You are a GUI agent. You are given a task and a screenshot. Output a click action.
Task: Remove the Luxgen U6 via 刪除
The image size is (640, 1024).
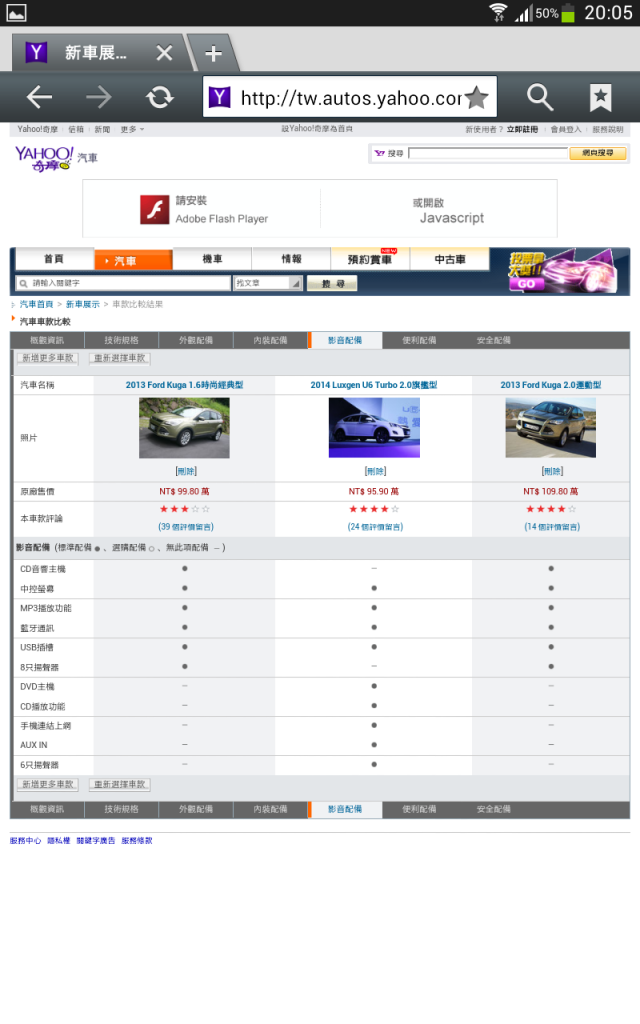376,471
